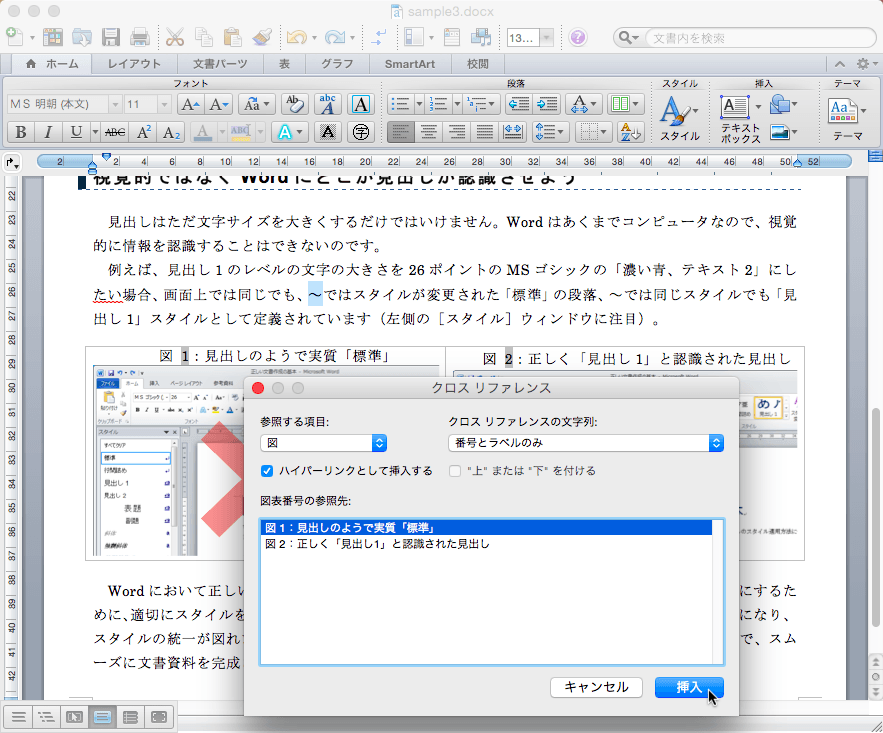
Task: Click the Subscript icon
Action: coord(171,133)
